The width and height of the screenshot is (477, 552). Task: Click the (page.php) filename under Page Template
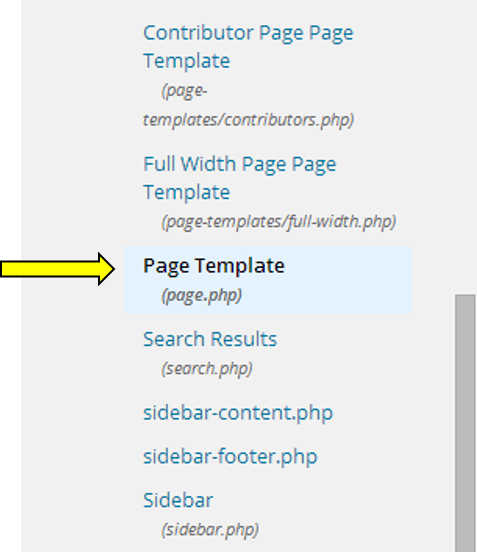(201, 295)
